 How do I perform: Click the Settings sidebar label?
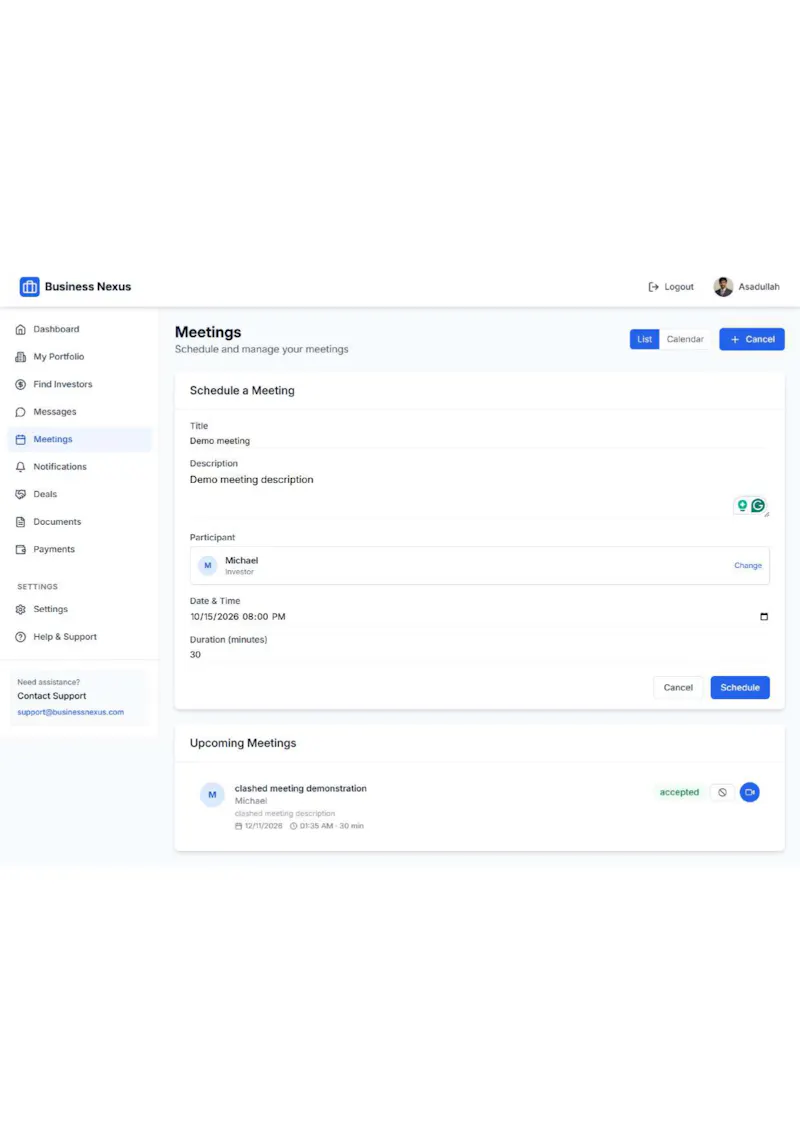pyautogui.click(x=51, y=609)
